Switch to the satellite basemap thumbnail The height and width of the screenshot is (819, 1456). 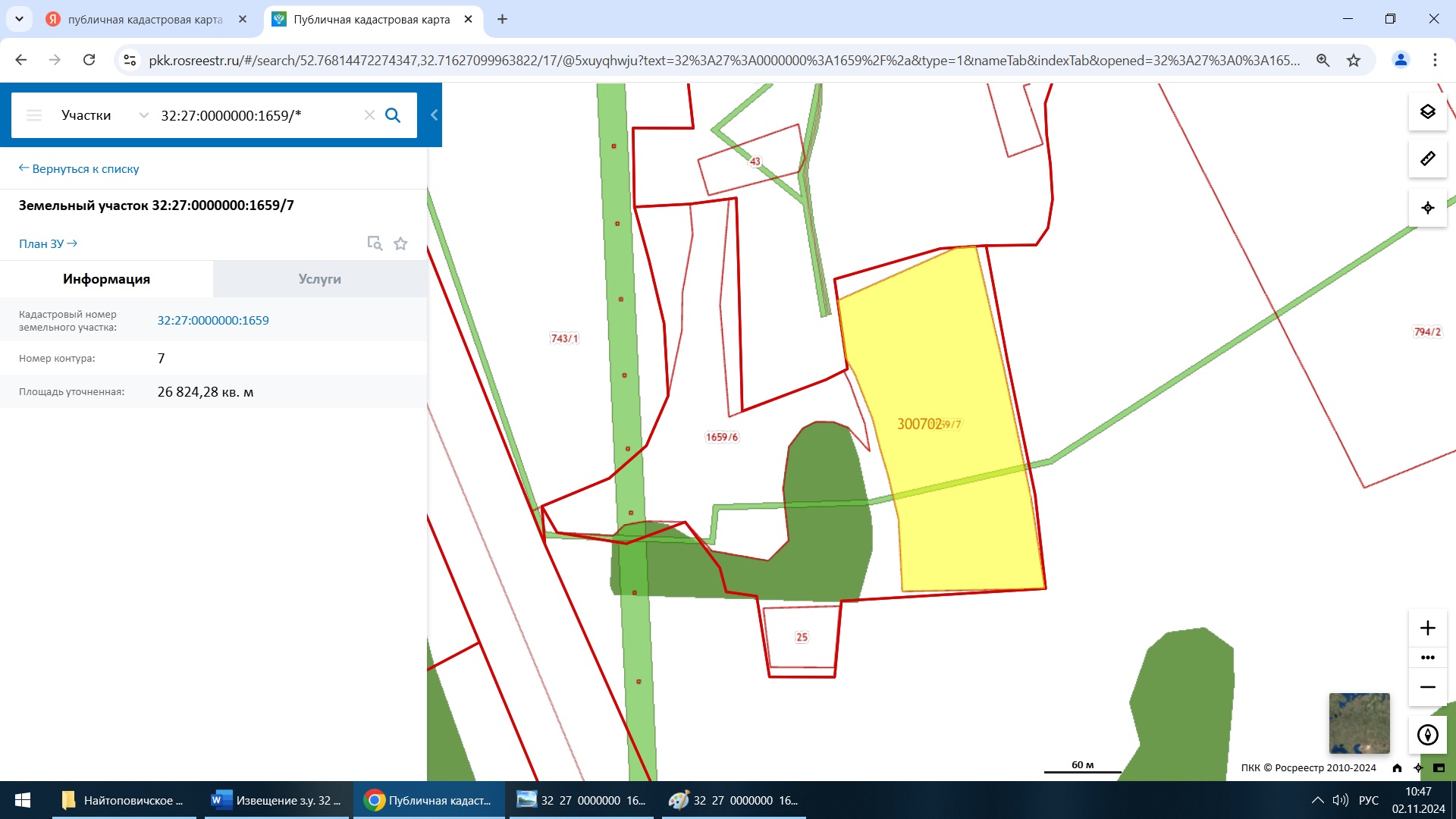[x=1359, y=723]
